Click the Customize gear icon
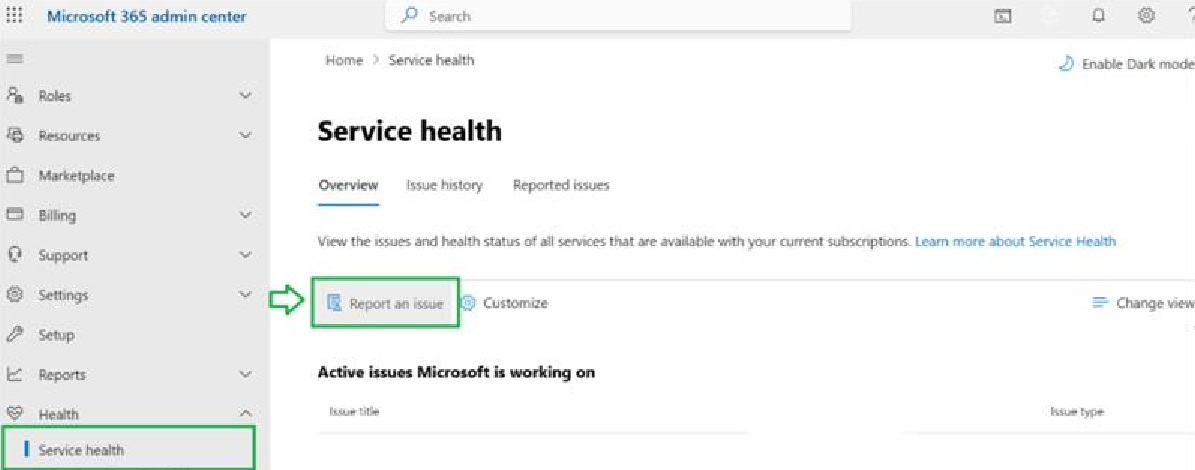Image resolution: width=1195 pixels, height=470 pixels. 469,303
